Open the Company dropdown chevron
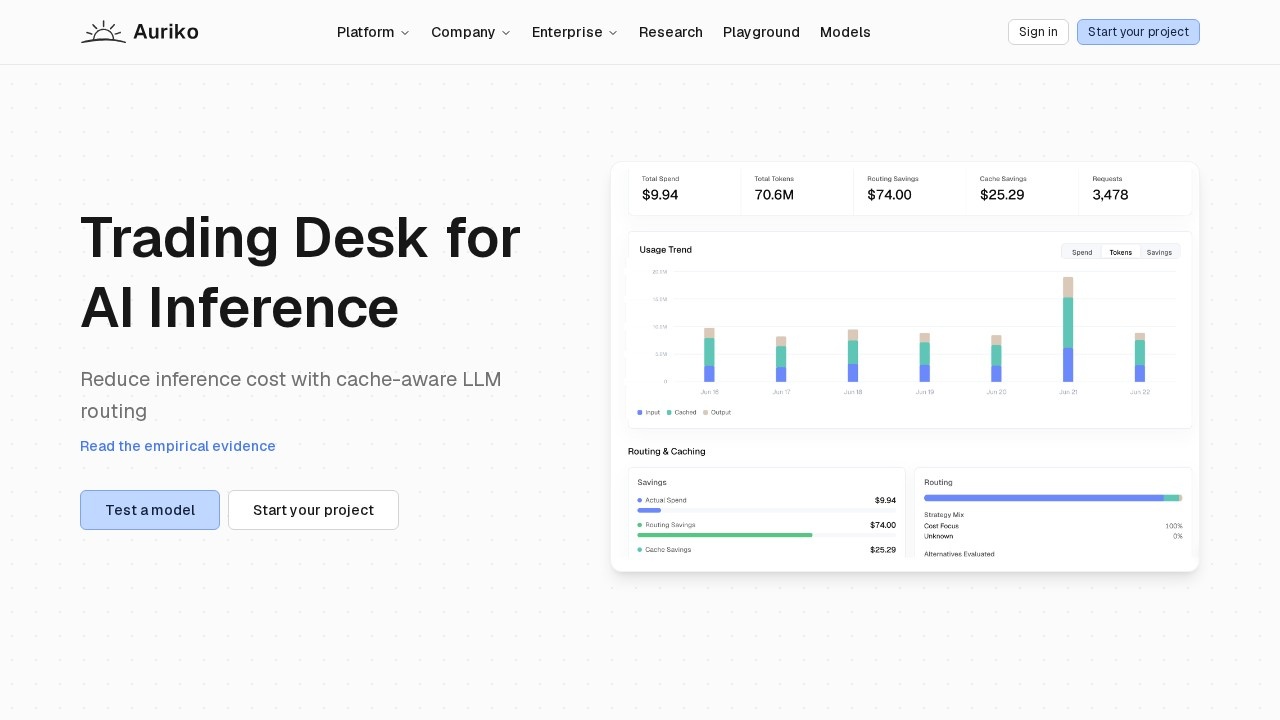Viewport: 1280px width, 720px height. click(x=506, y=33)
